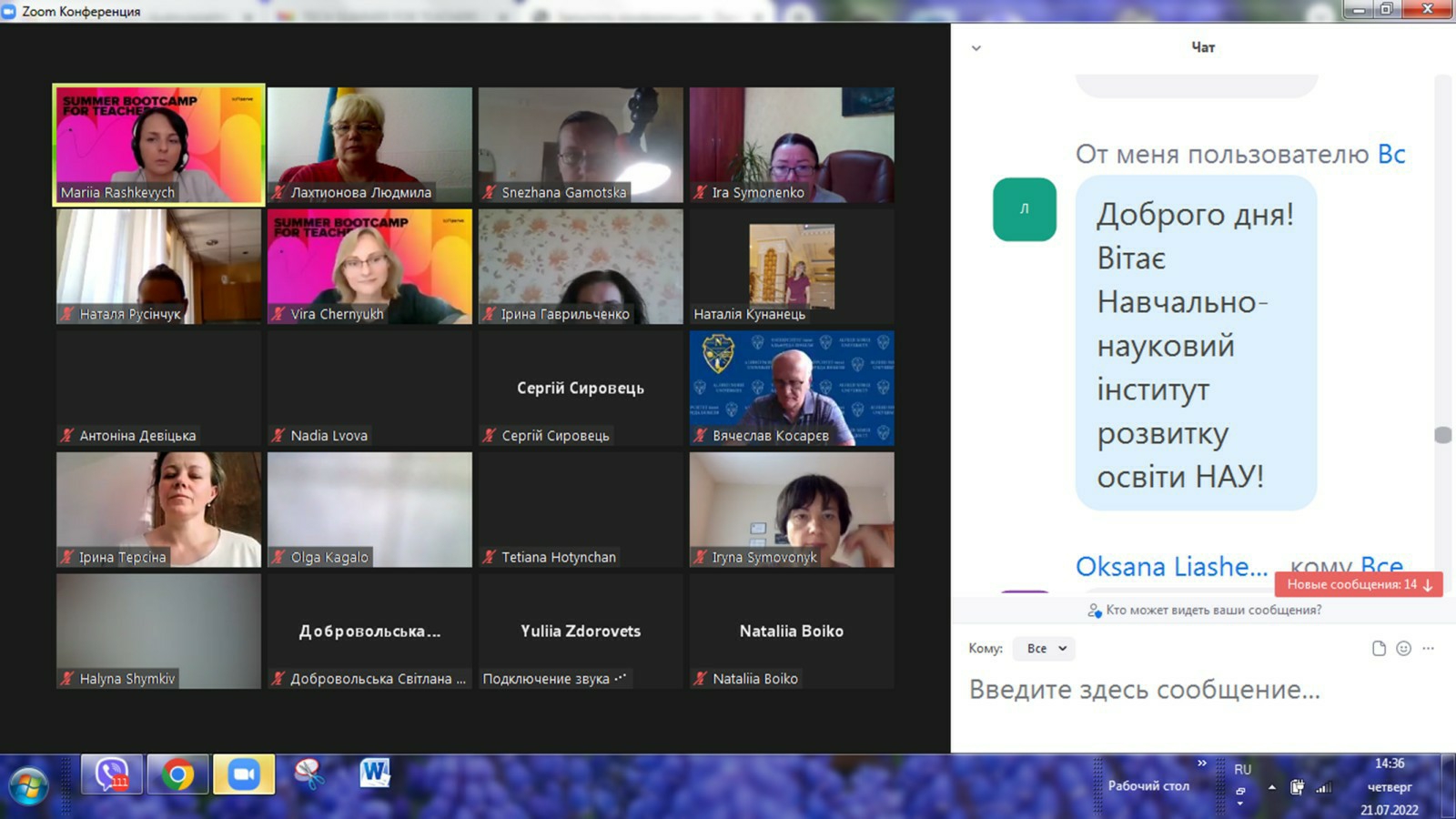Screen dimensions: 1456x819
Task: Click sender name Oksana Liashe... in chat
Action: click(1170, 566)
